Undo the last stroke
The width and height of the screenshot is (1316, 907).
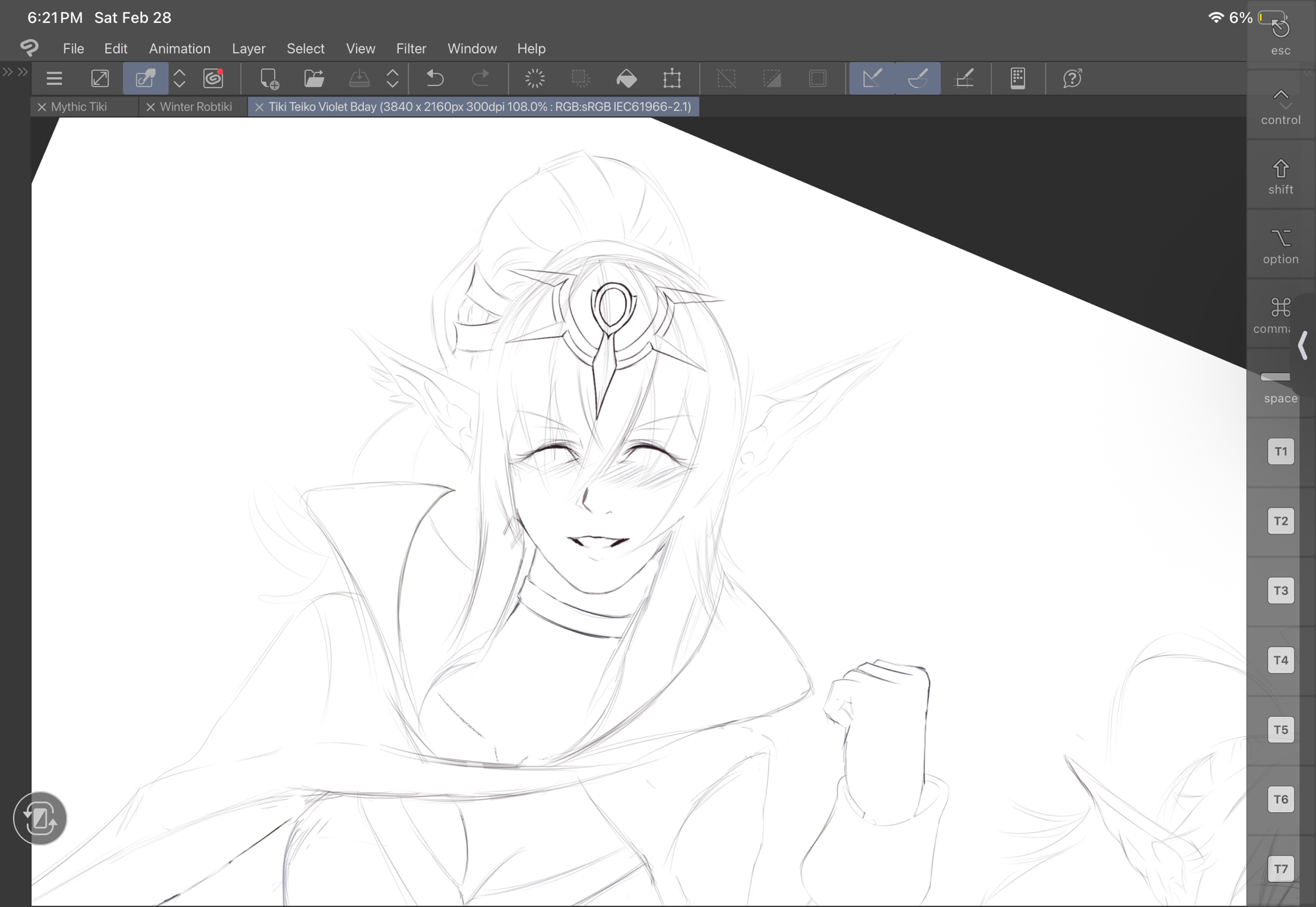[x=435, y=79]
